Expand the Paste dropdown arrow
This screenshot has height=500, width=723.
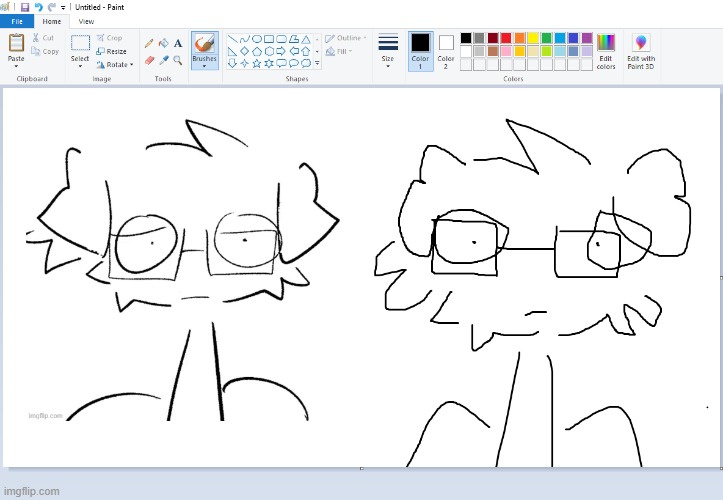(x=16, y=66)
